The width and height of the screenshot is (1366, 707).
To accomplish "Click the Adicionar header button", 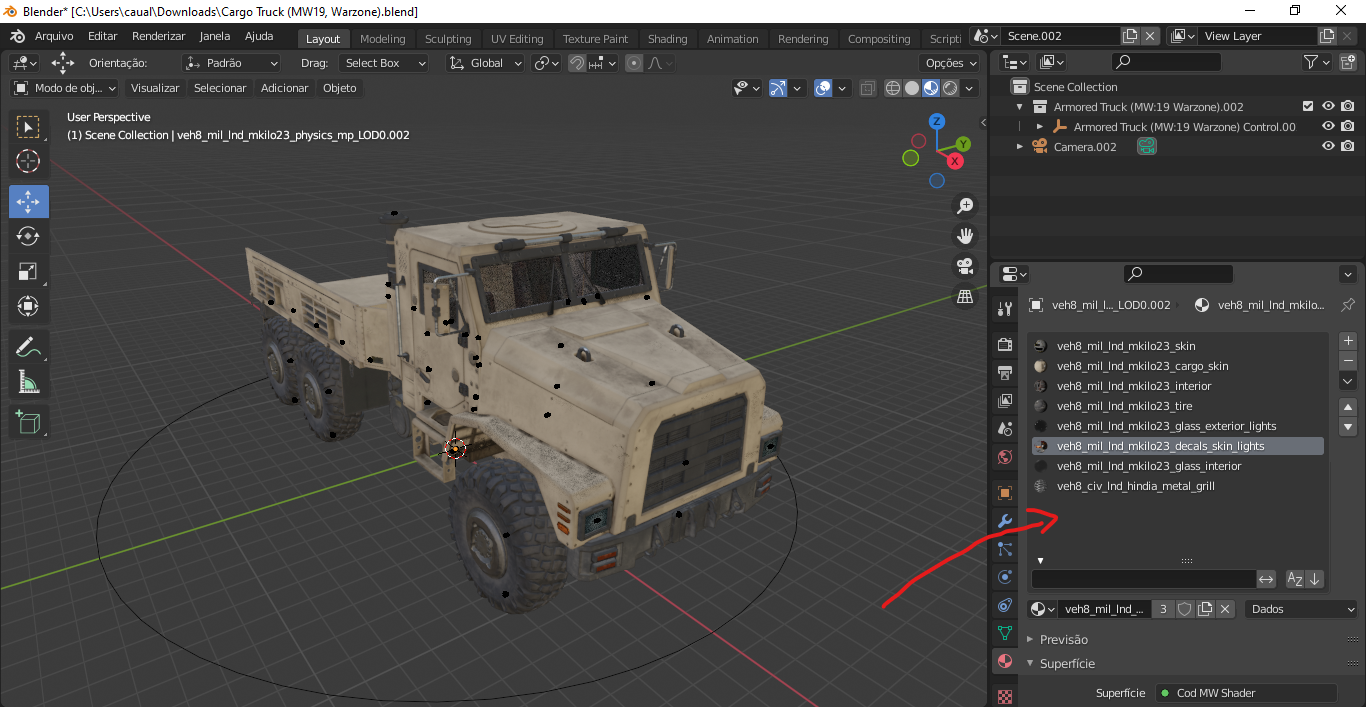I will pyautogui.click(x=285, y=88).
